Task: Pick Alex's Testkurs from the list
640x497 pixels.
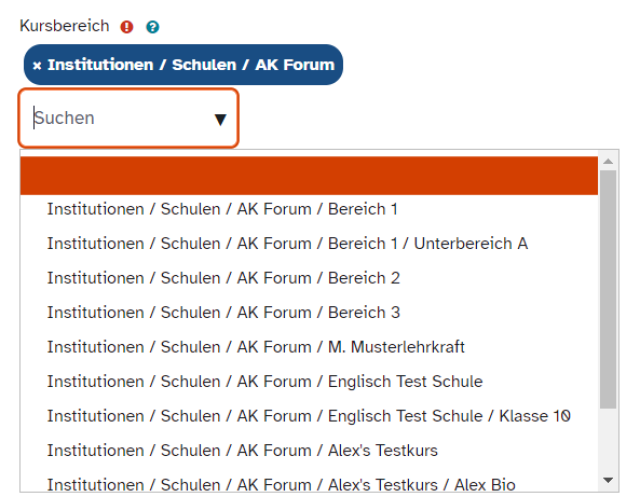Action: click(242, 450)
